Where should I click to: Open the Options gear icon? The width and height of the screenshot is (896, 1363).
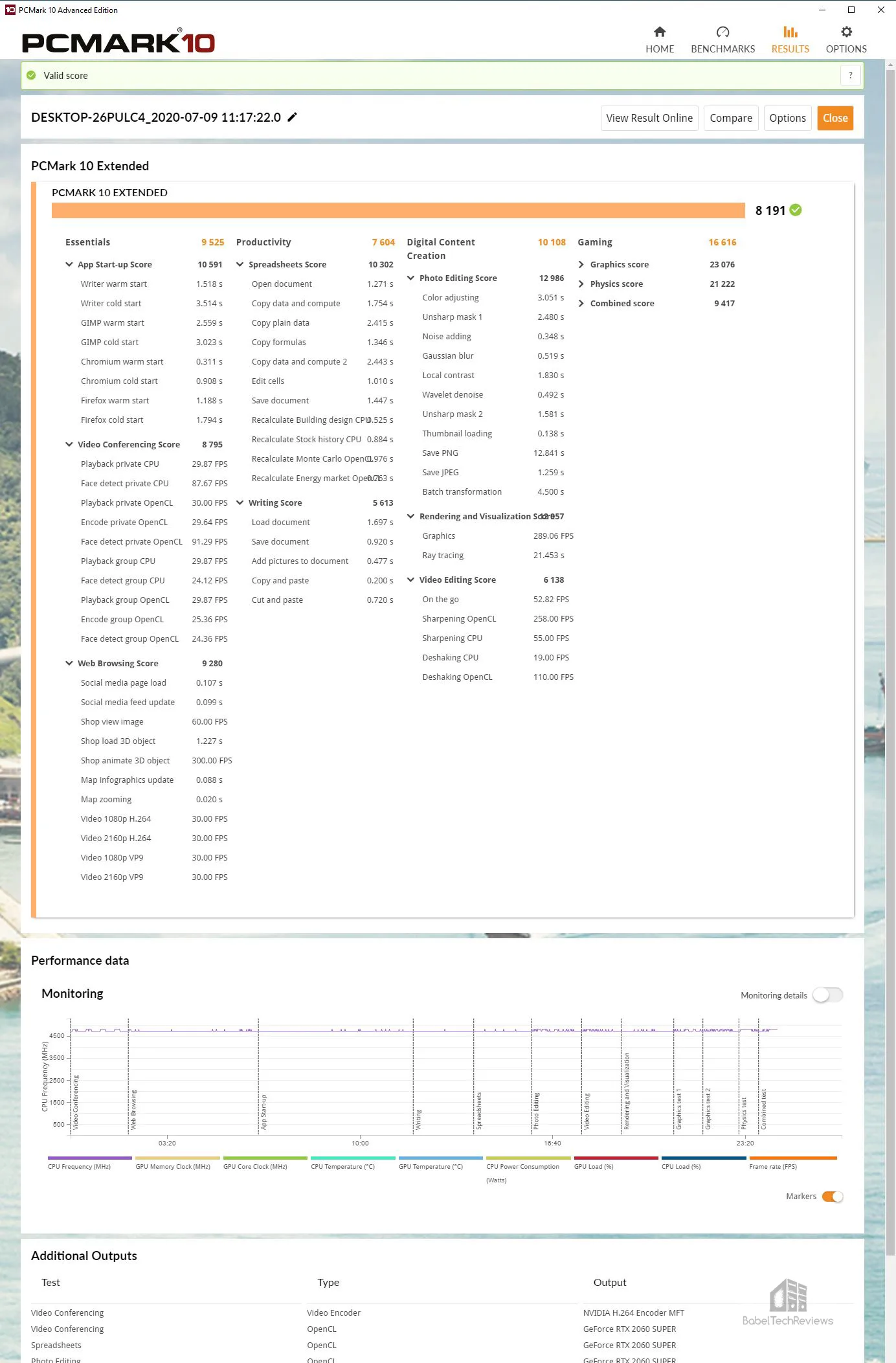coord(846,32)
